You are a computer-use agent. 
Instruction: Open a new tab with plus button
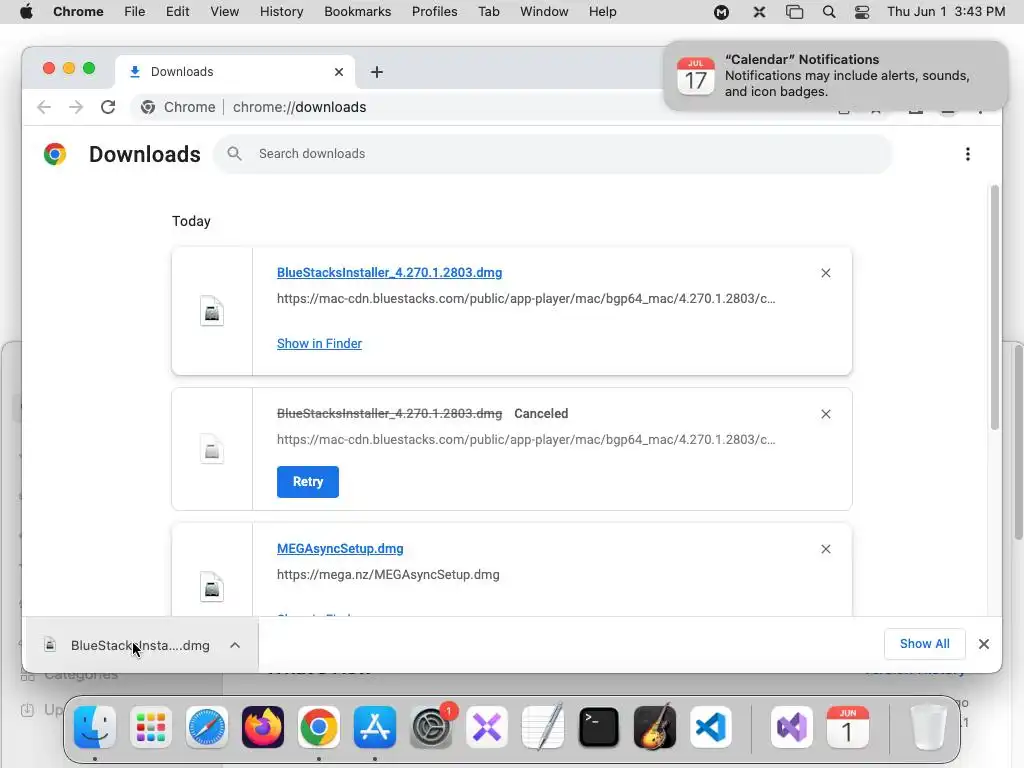click(377, 72)
